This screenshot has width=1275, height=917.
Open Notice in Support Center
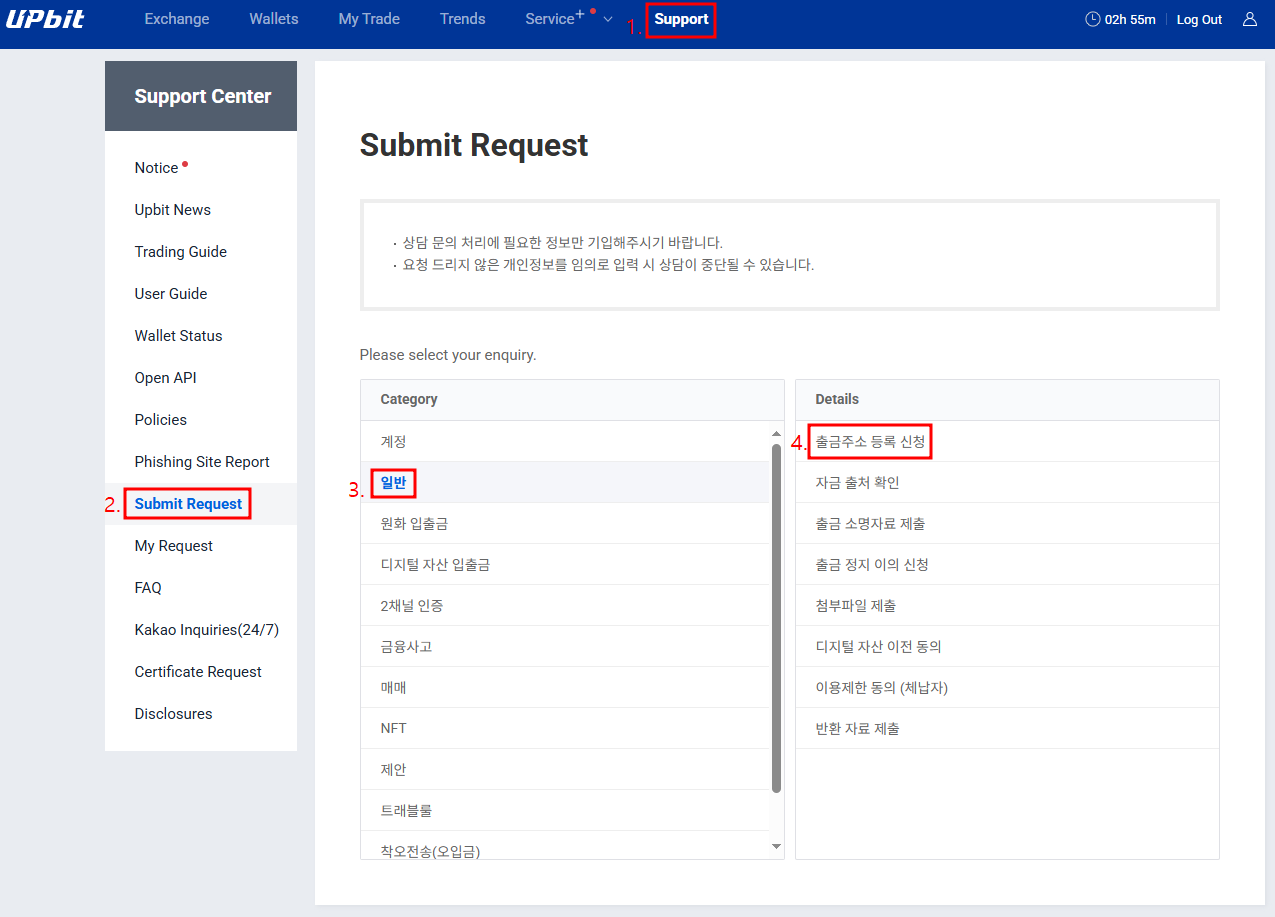click(x=155, y=167)
